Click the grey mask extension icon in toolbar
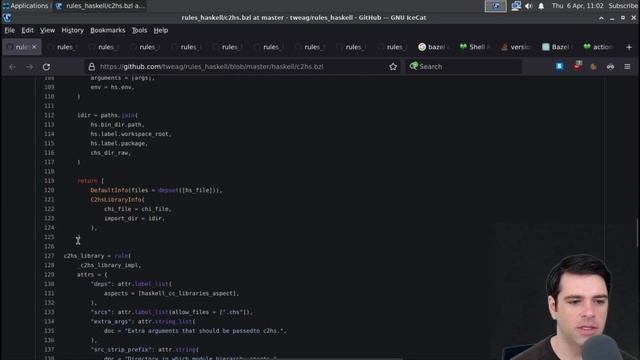 (x=610, y=67)
